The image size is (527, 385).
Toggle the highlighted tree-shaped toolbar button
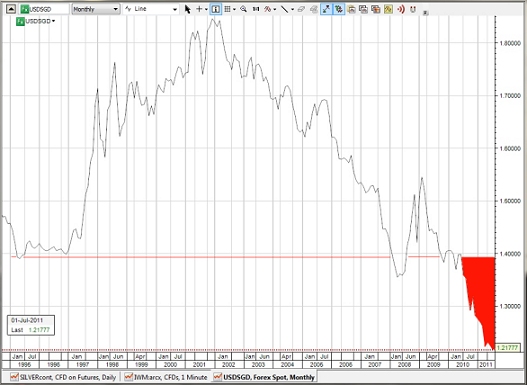click(338, 9)
